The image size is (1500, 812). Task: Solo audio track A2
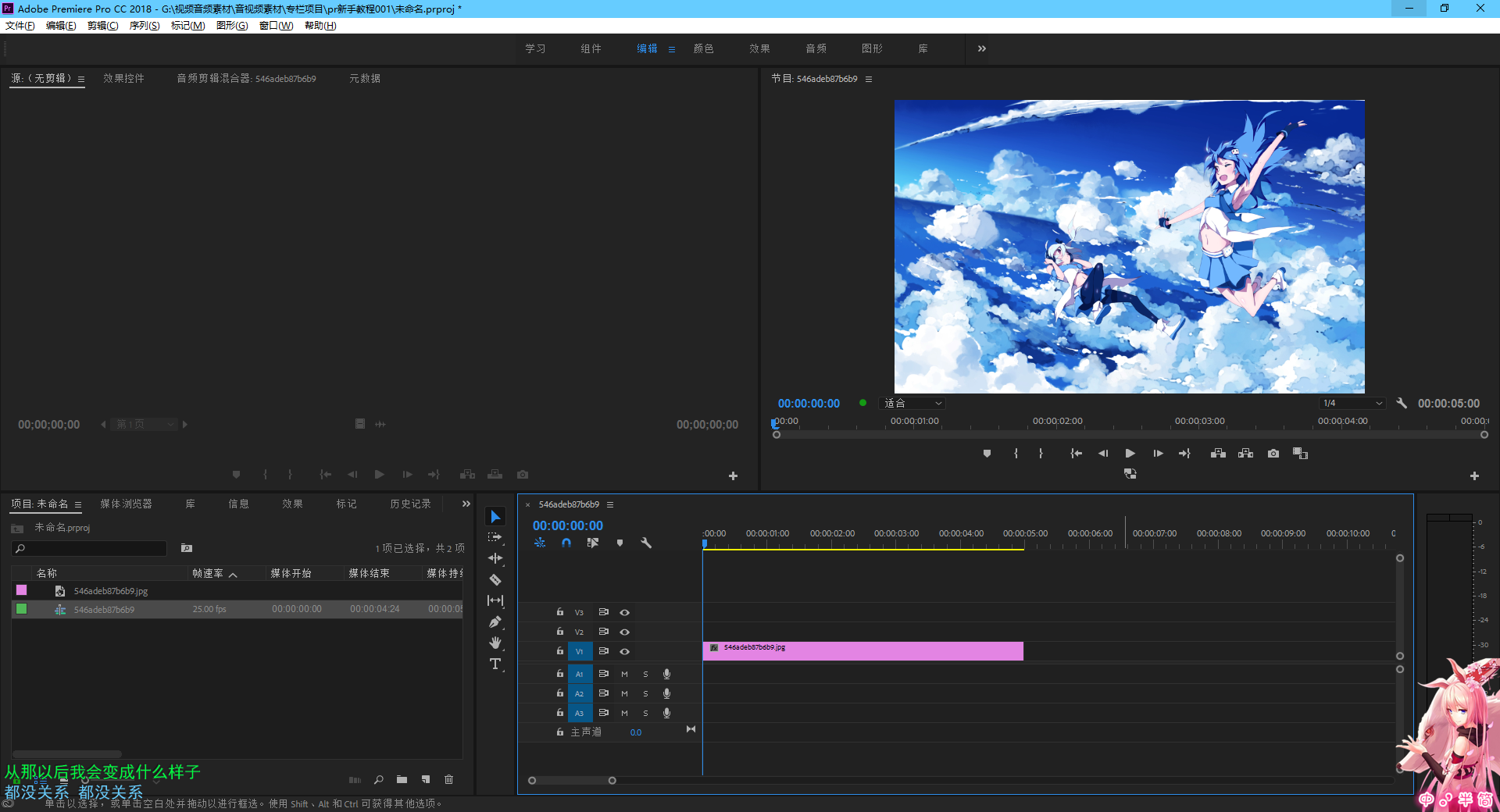coord(645,693)
